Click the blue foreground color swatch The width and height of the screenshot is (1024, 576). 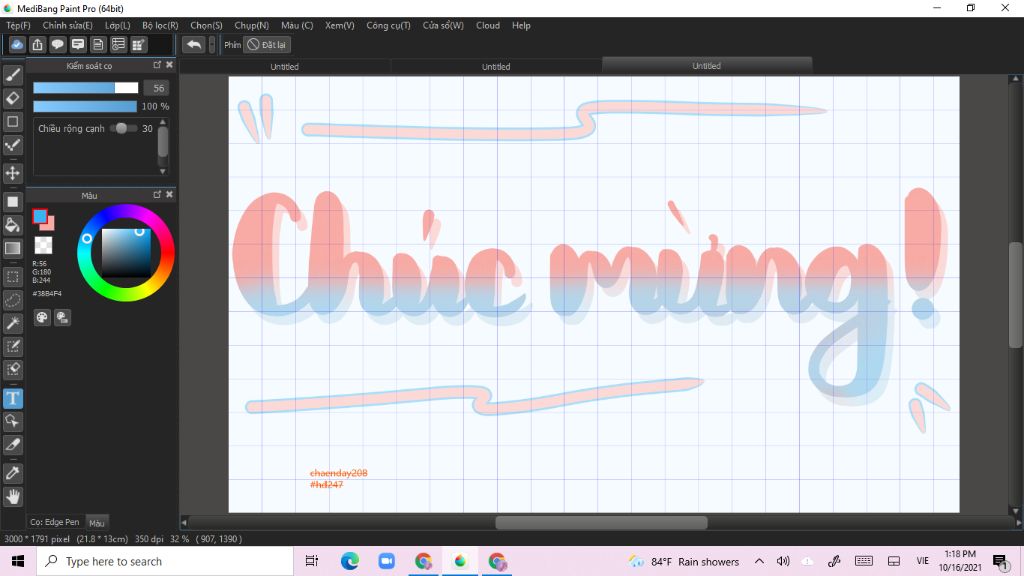pyautogui.click(x=40, y=216)
